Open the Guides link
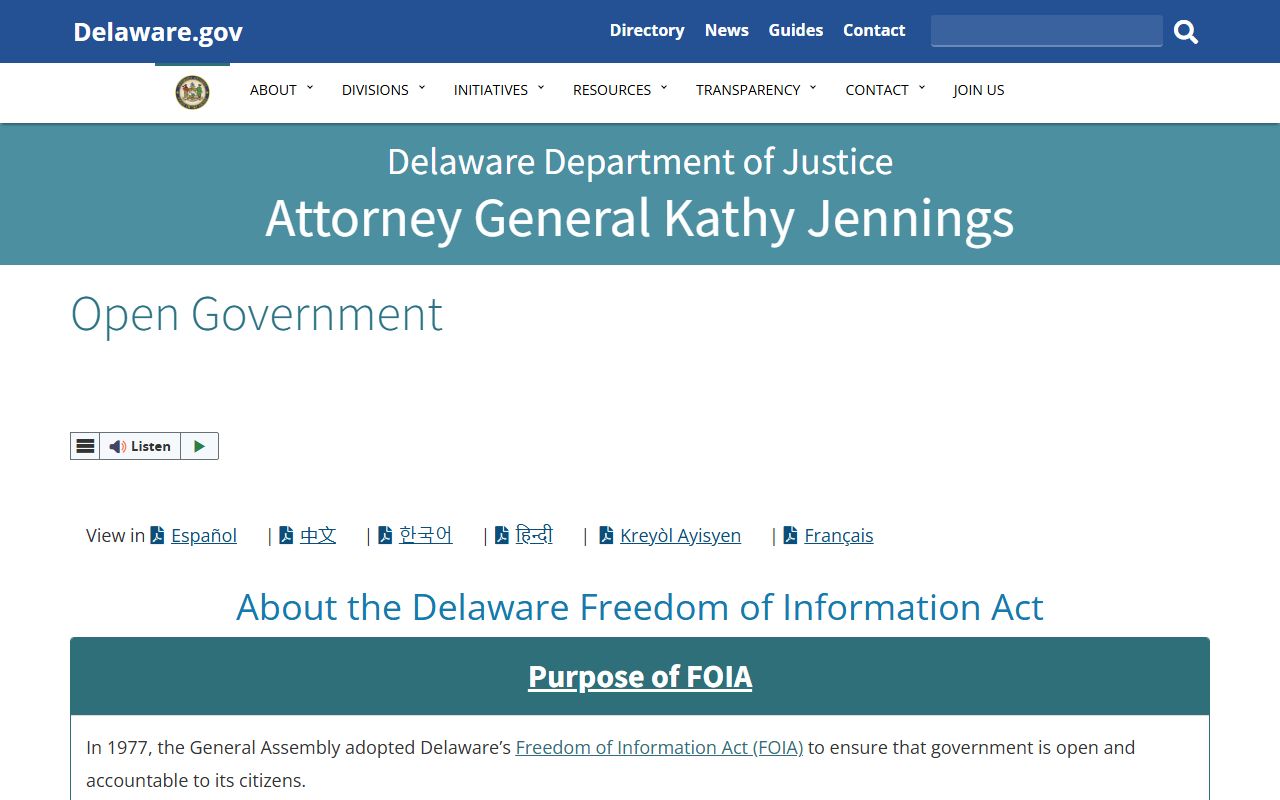This screenshot has height=800, width=1280. click(x=796, y=30)
